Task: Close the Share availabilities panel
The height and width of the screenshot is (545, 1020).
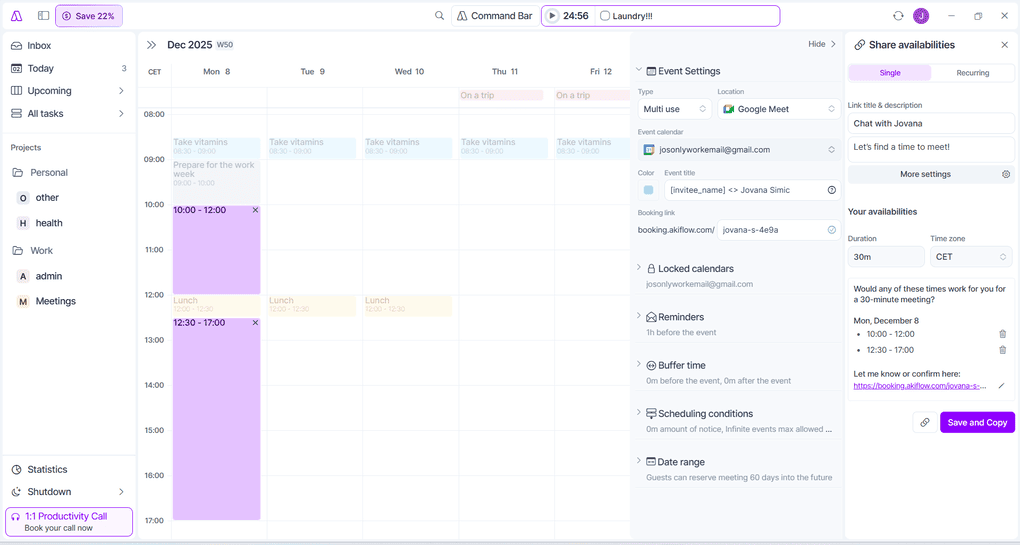Action: tap(1004, 45)
